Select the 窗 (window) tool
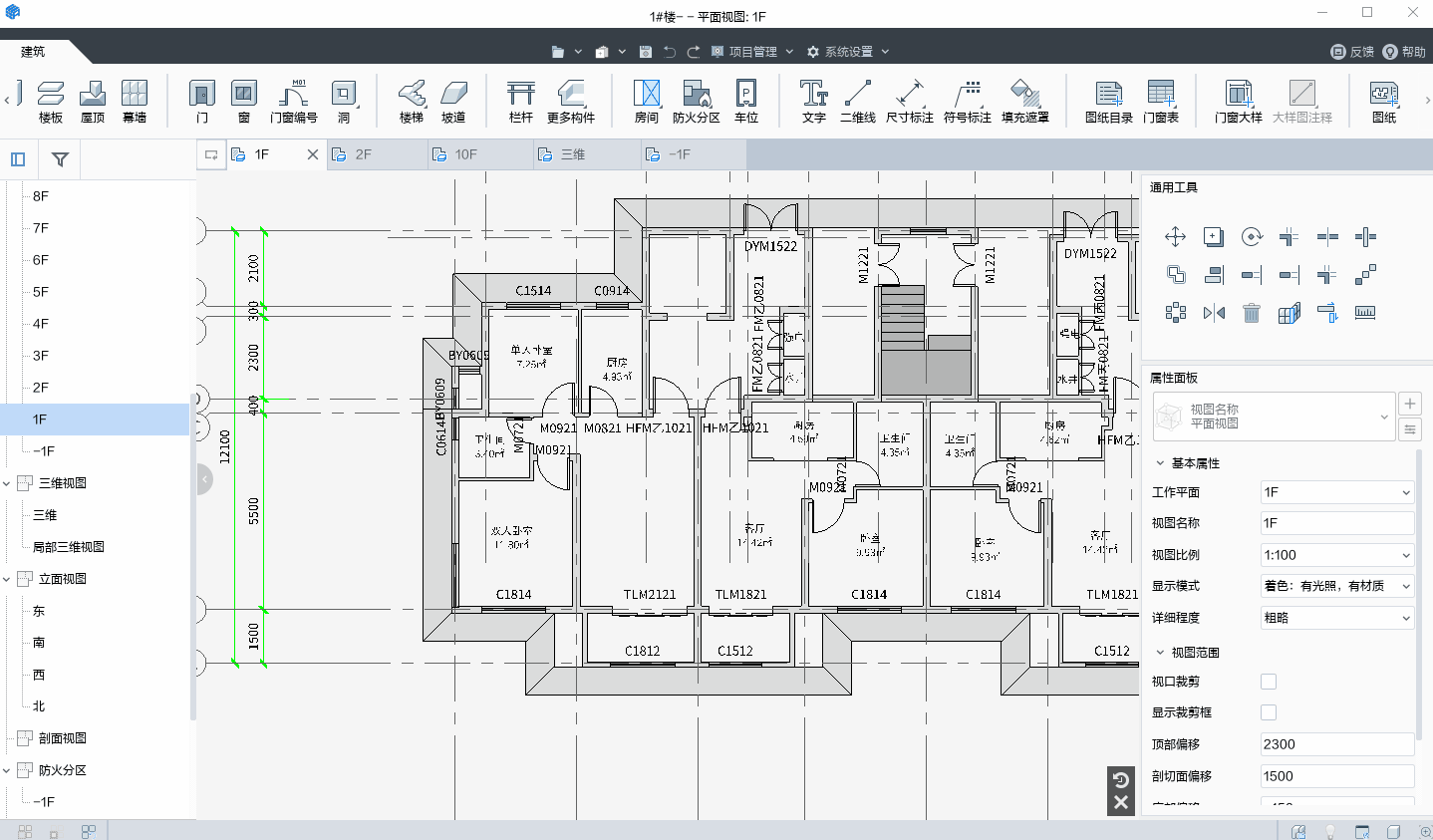The image size is (1433, 840). (244, 103)
